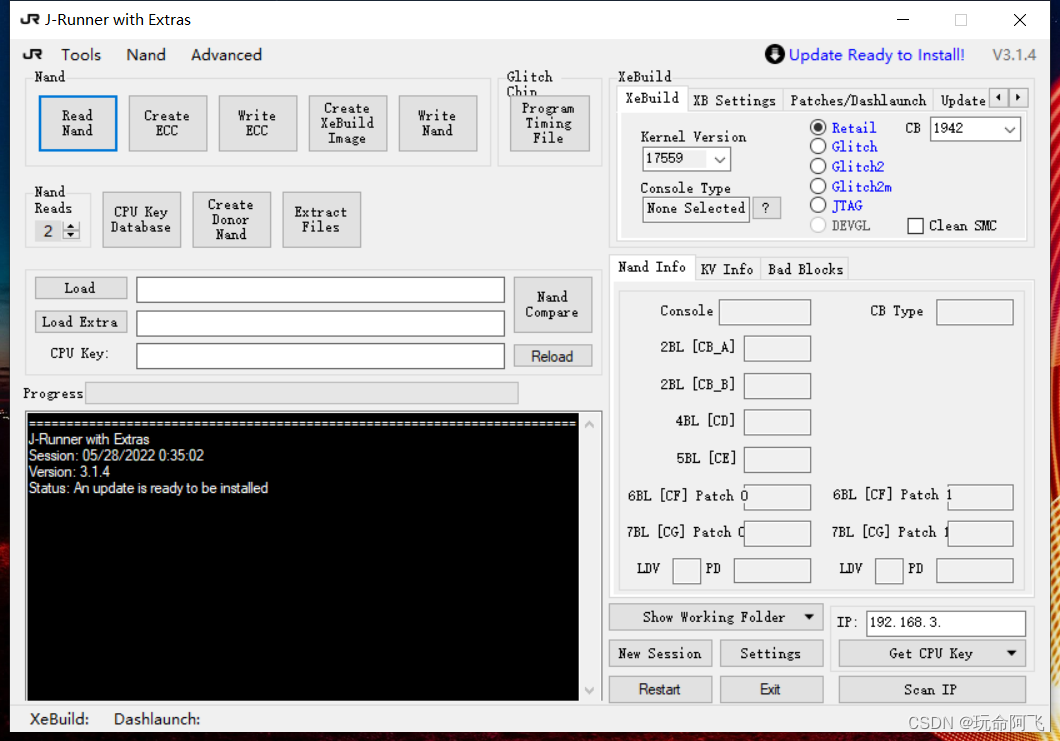The height and width of the screenshot is (741, 1060).
Task: Select the Glitch radio option
Action: [818, 147]
